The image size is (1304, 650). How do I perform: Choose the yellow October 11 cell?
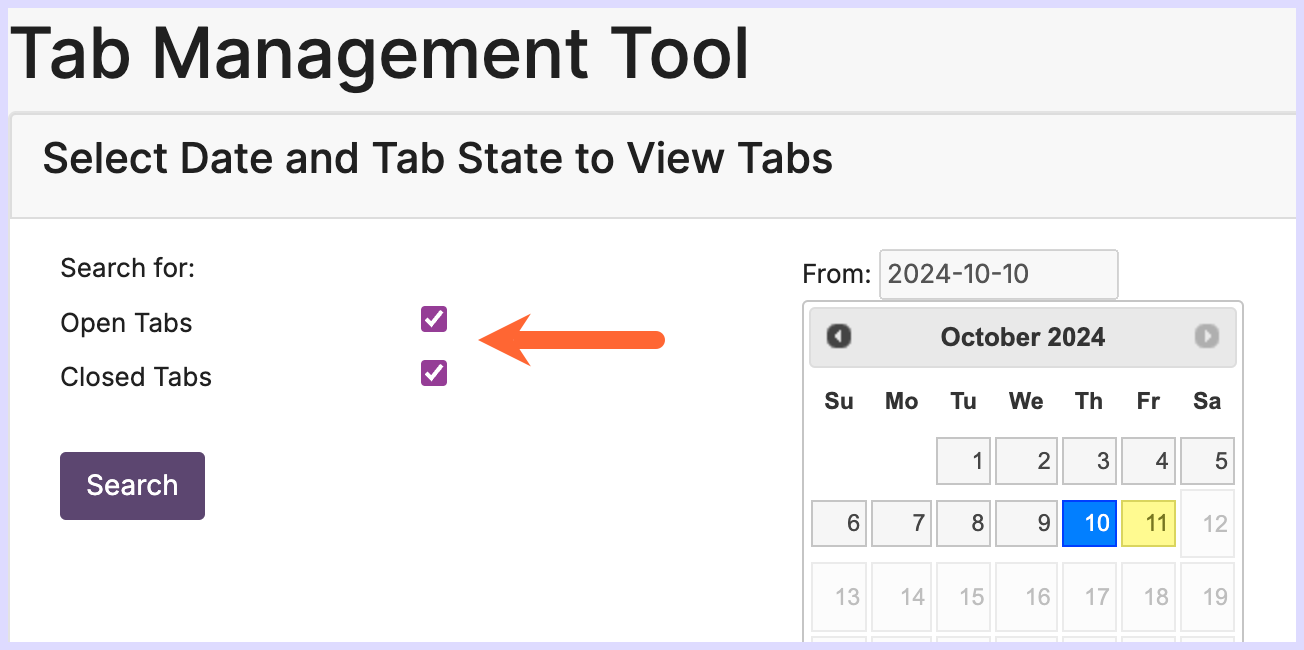[x=1148, y=523]
